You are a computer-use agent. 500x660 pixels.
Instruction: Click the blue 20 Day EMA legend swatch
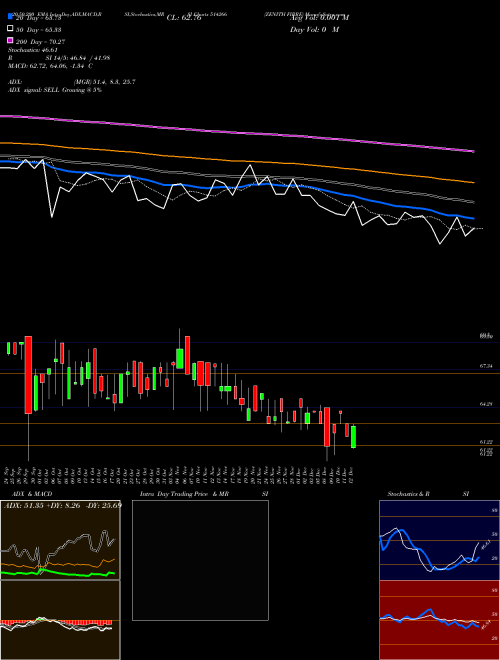(x=10, y=16)
